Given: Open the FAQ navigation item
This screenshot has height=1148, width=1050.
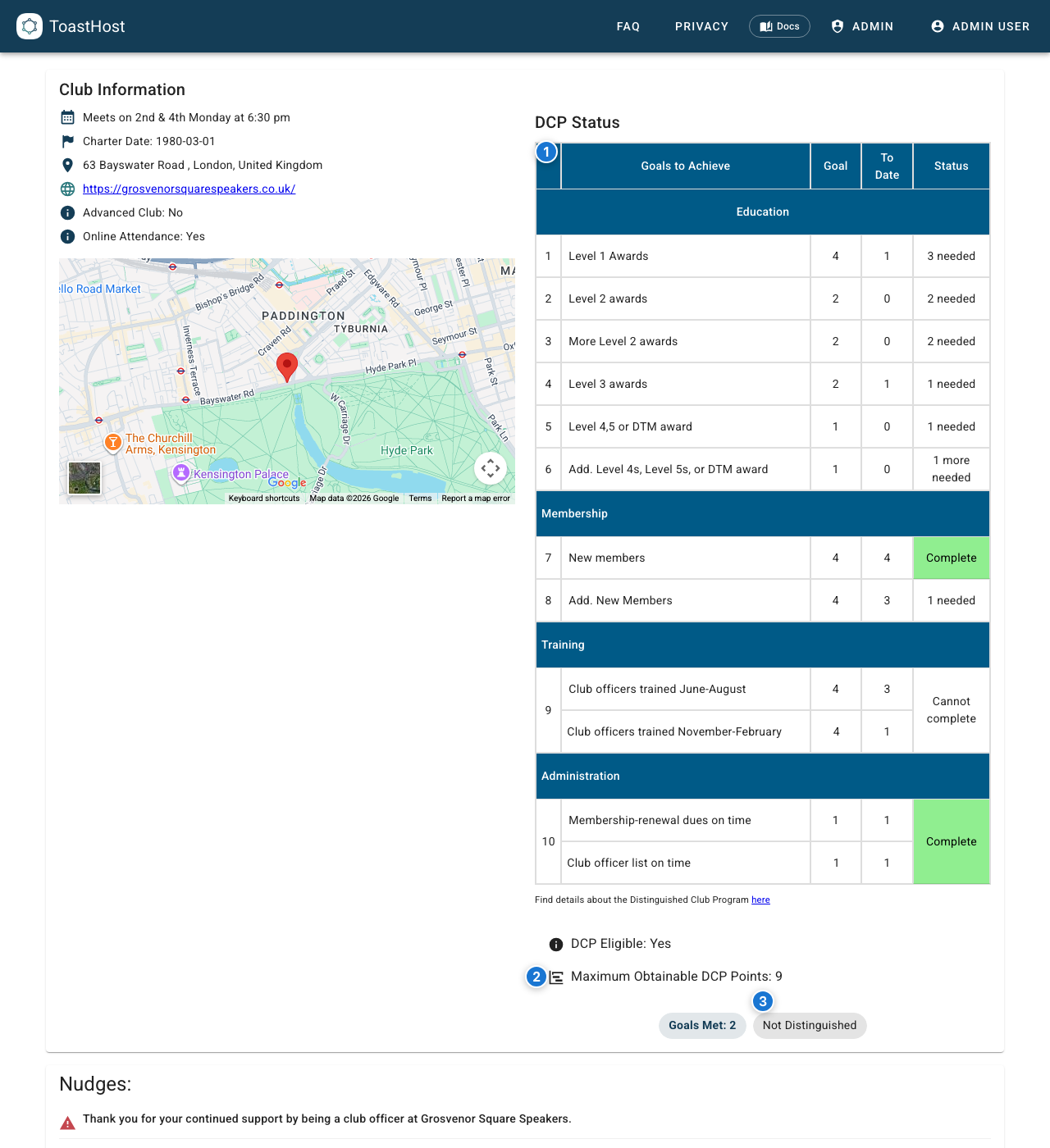Looking at the screenshot, I should [628, 26].
